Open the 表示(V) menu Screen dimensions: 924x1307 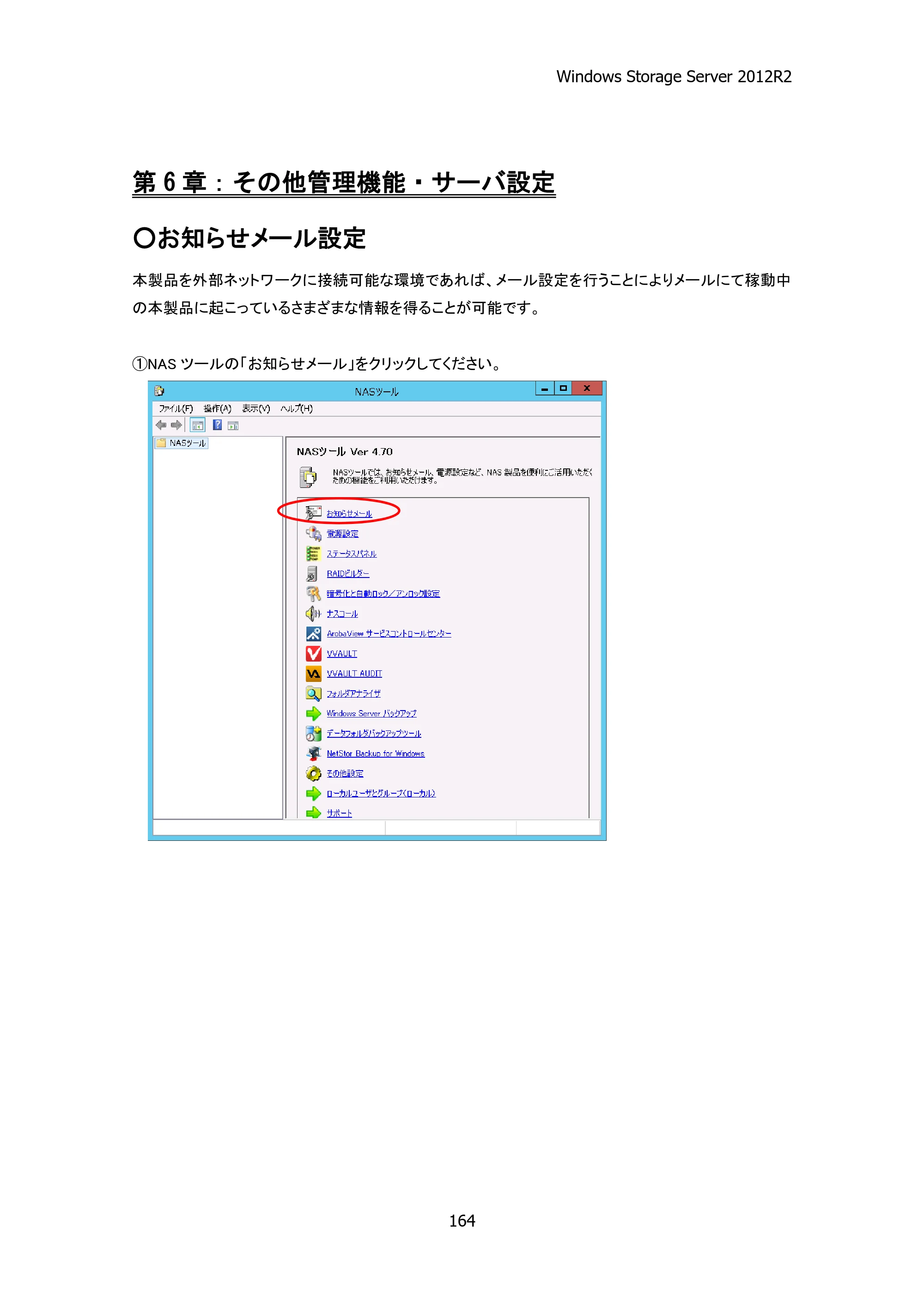pos(255,408)
